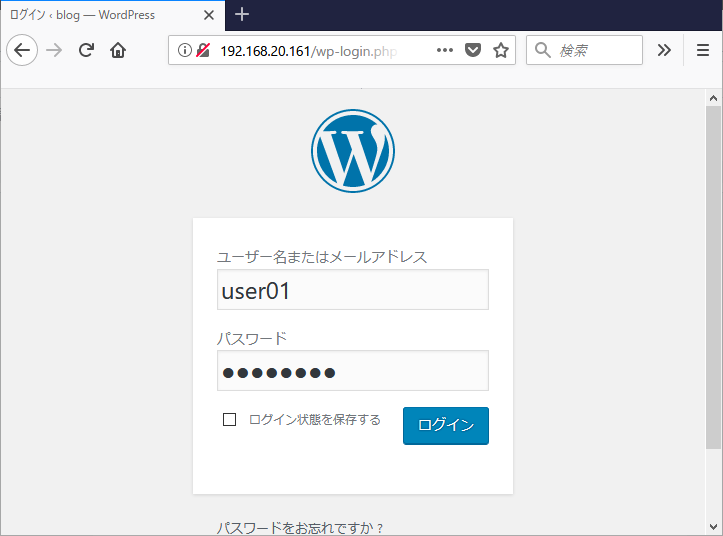Bookmark this page with the star
723x536 pixels.
501,50
